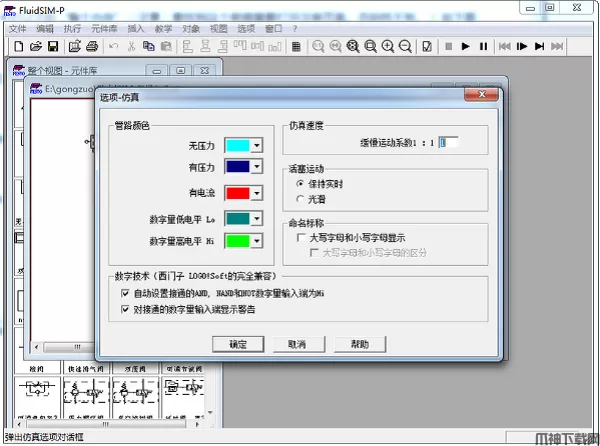
Task: Open the ? help menu
Action: pyautogui.click(x=295, y=29)
